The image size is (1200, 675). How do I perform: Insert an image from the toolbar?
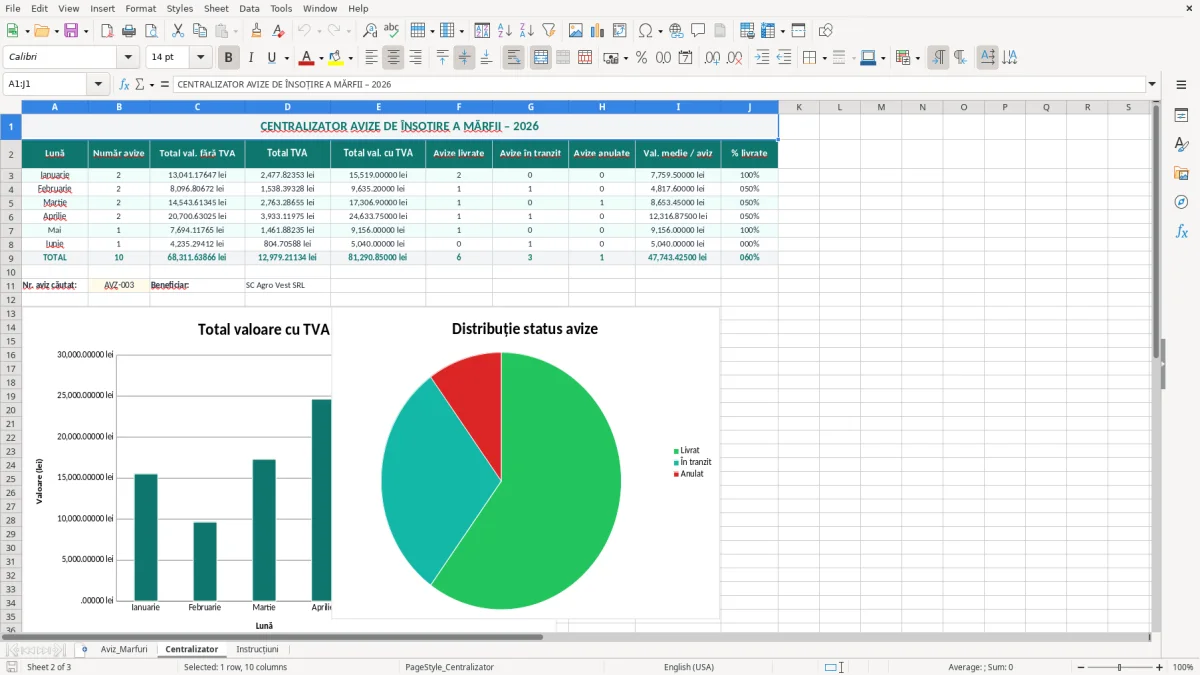click(576, 31)
